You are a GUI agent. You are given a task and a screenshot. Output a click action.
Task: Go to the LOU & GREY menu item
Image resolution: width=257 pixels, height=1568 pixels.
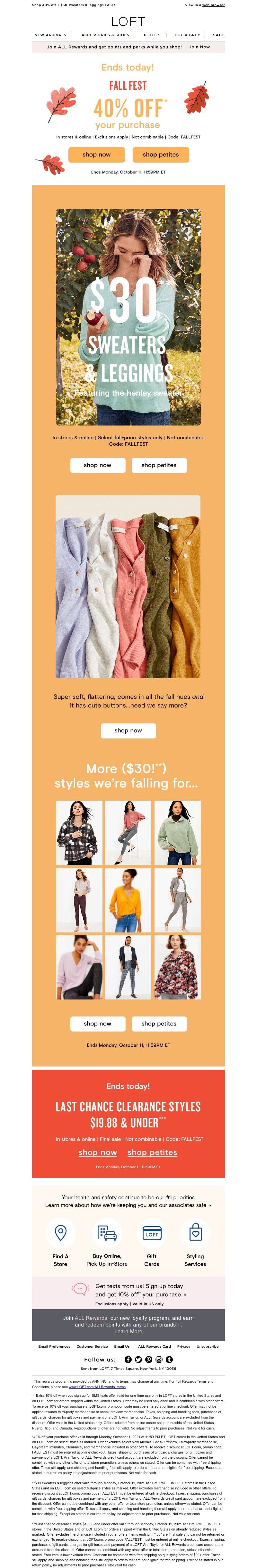coord(187,35)
